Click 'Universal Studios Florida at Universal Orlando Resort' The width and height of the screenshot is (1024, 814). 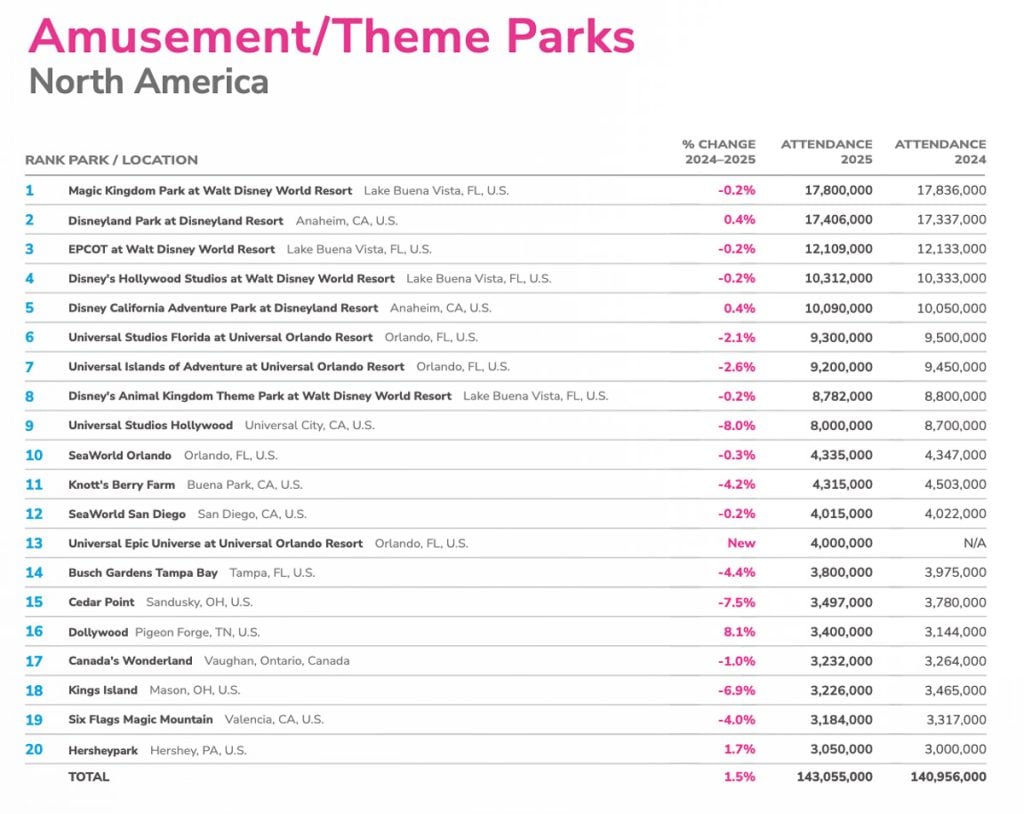pyautogui.click(x=221, y=338)
